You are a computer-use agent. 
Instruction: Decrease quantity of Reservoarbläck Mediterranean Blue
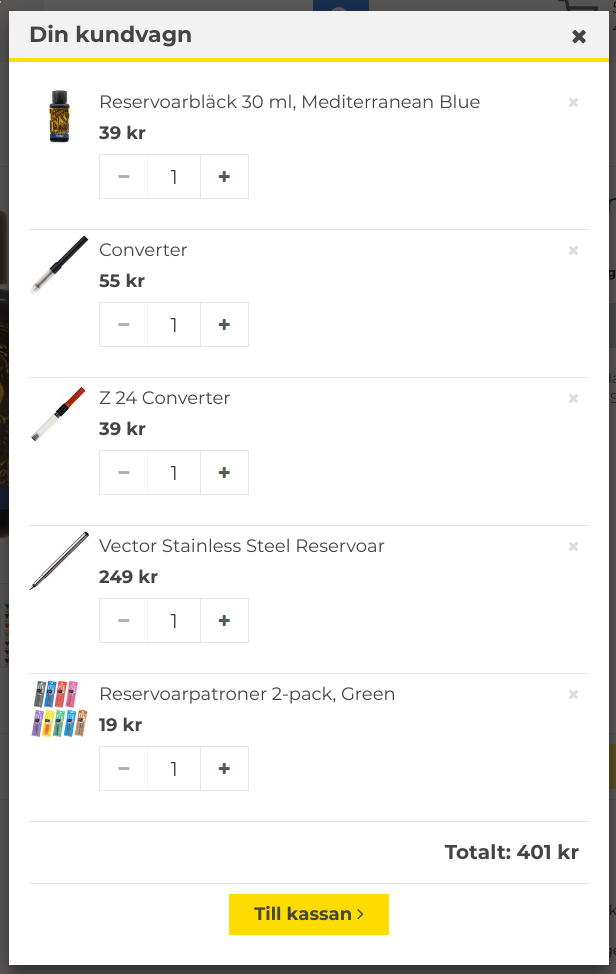[x=124, y=177]
